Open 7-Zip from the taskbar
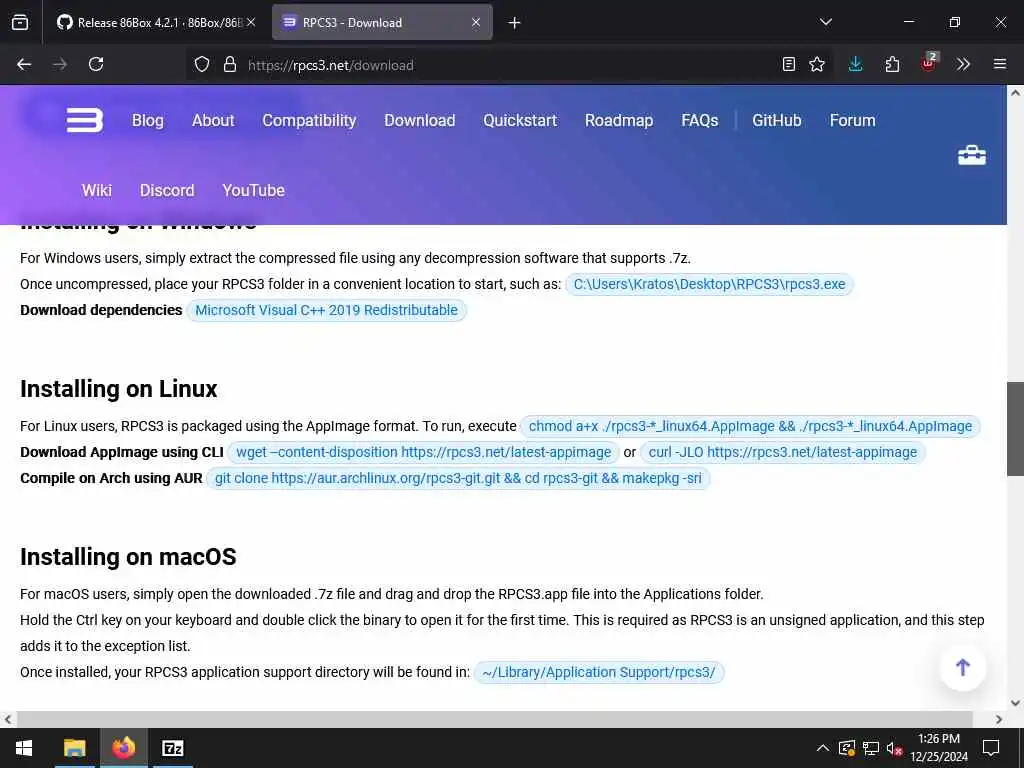 point(172,748)
